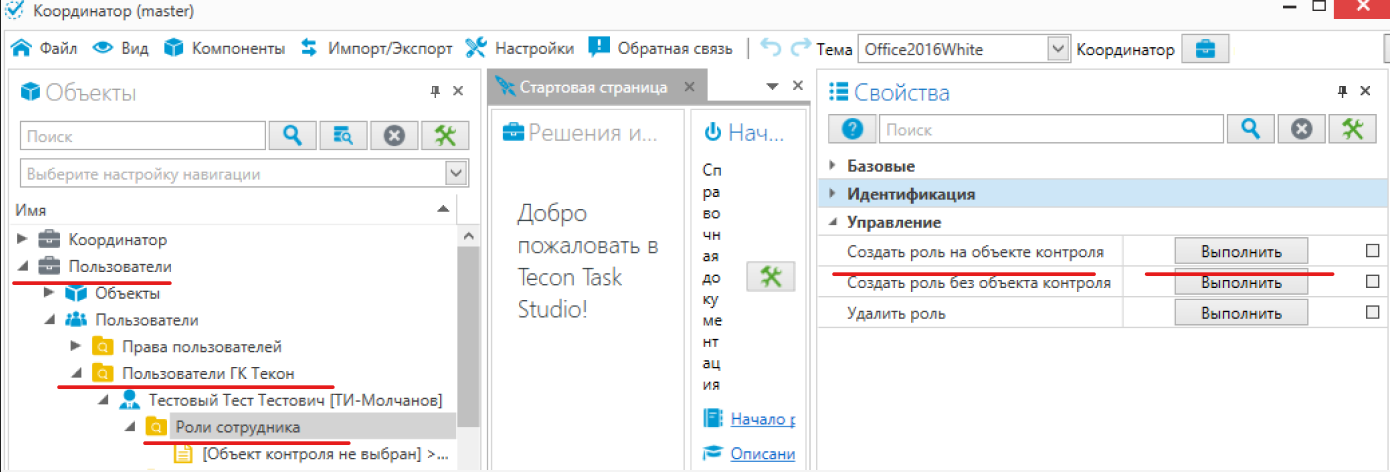Click the undo arrow in the toolbar
This screenshot has height=472, width=1390.
click(x=770, y=48)
